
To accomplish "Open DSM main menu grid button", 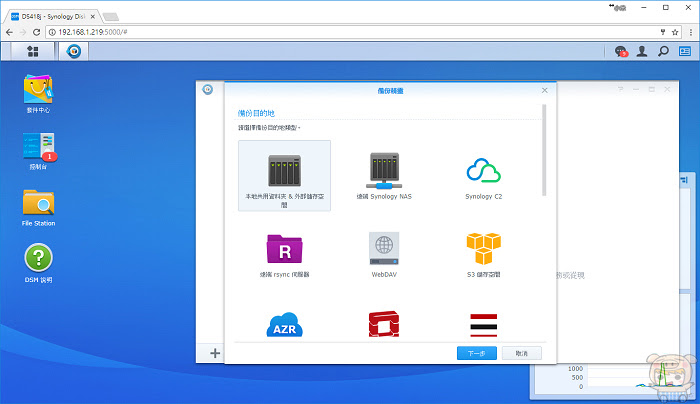I will point(33,51).
